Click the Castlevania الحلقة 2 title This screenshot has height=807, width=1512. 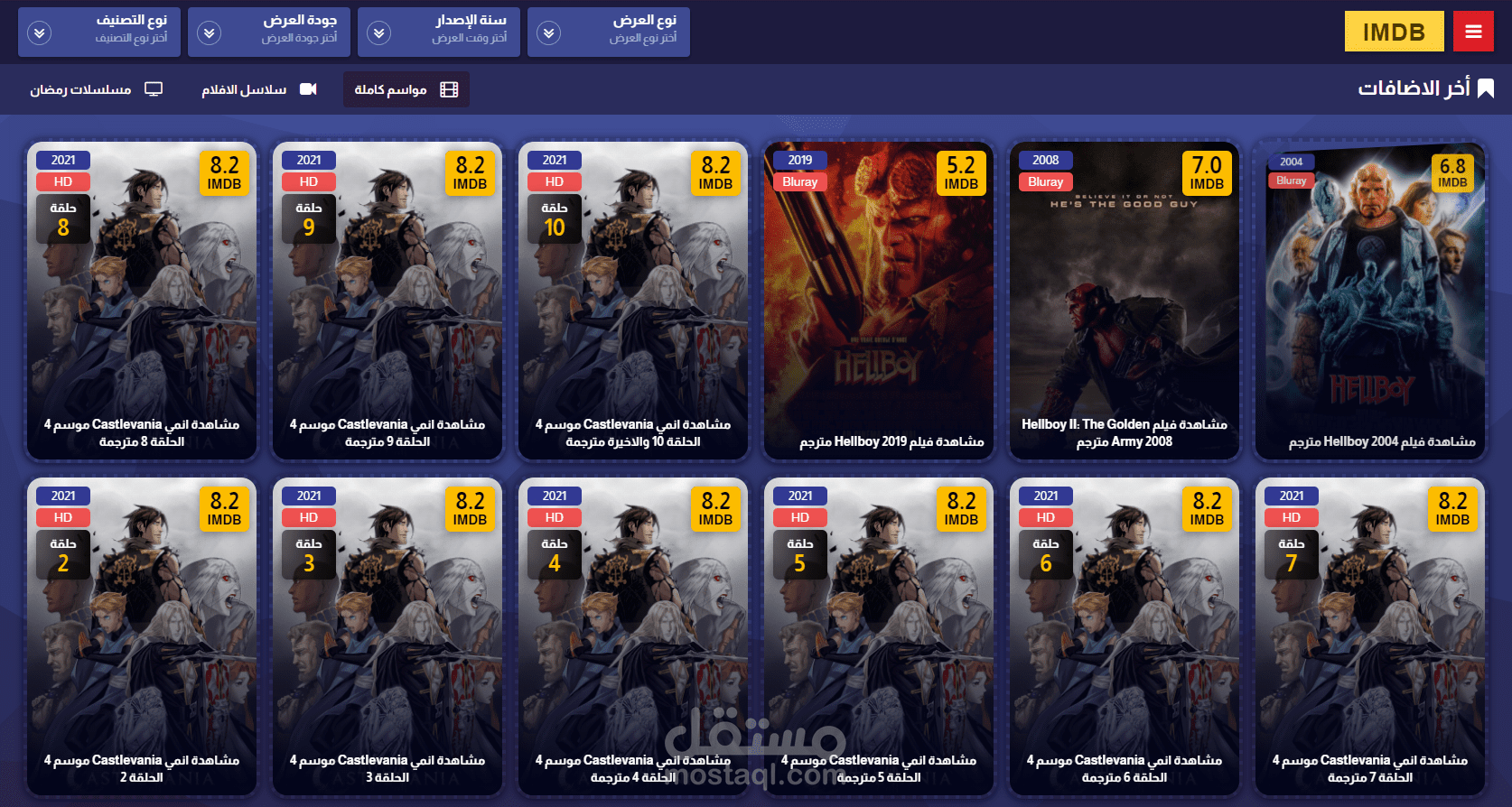(142, 768)
